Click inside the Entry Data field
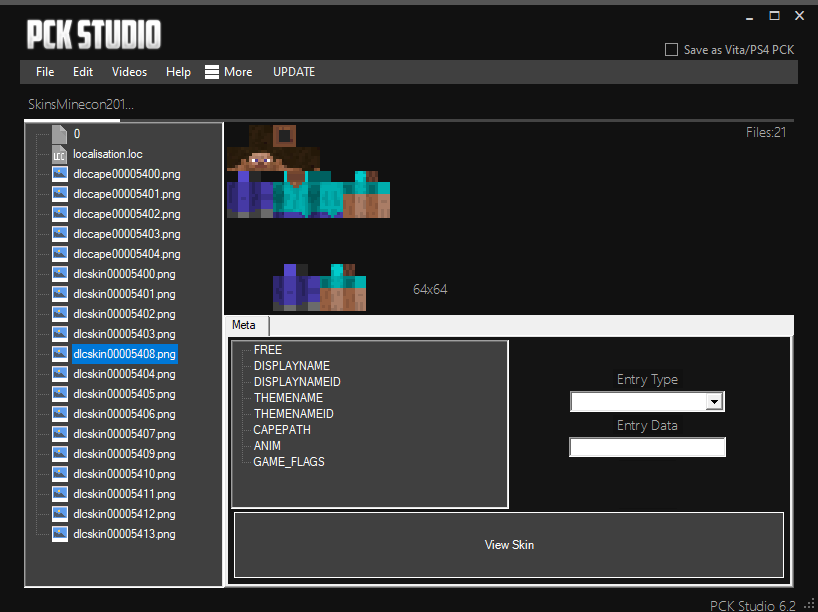 tap(647, 447)
